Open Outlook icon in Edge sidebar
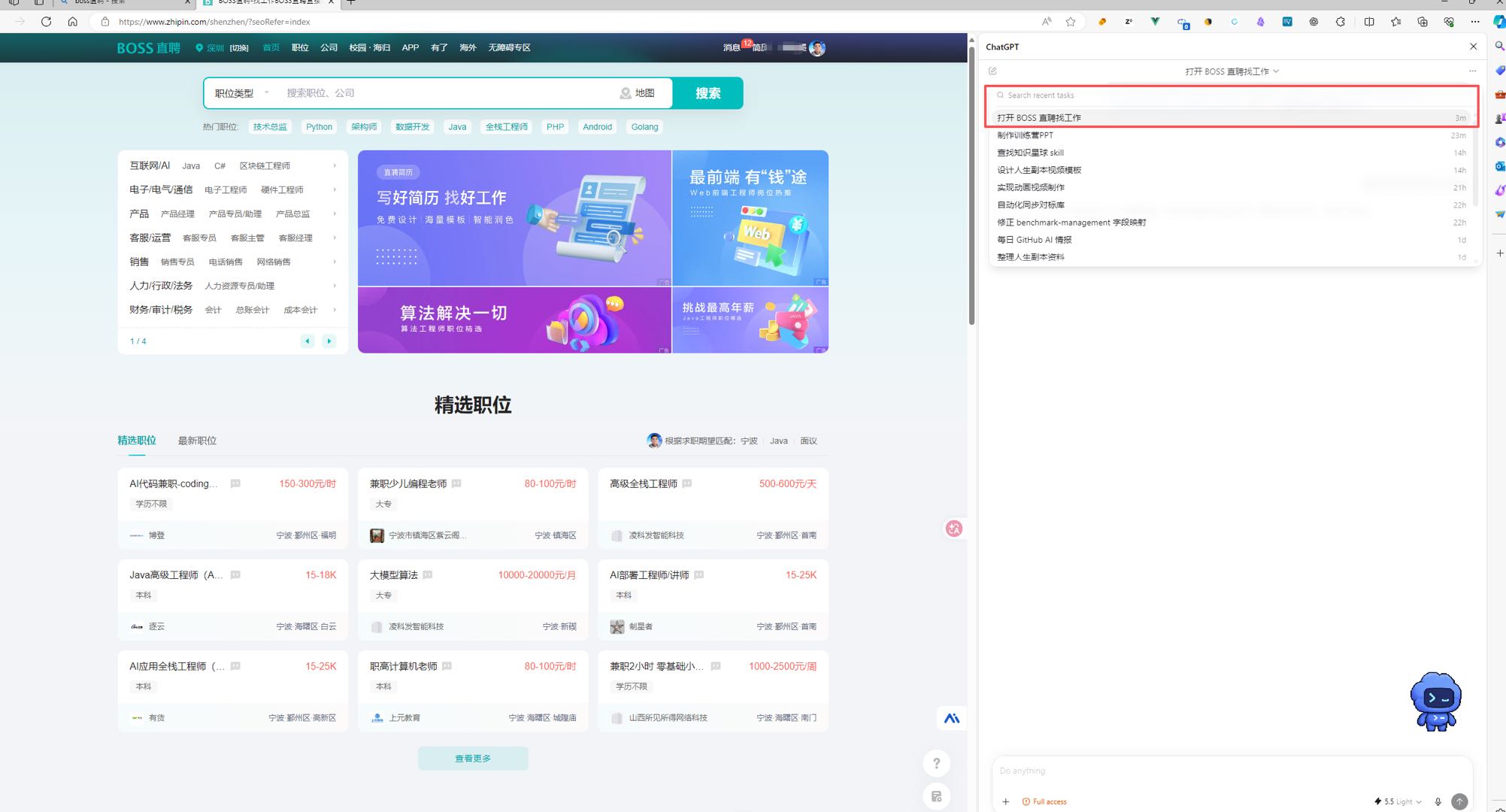The width and height of the screenshot is (1506, 812). 1499,166
